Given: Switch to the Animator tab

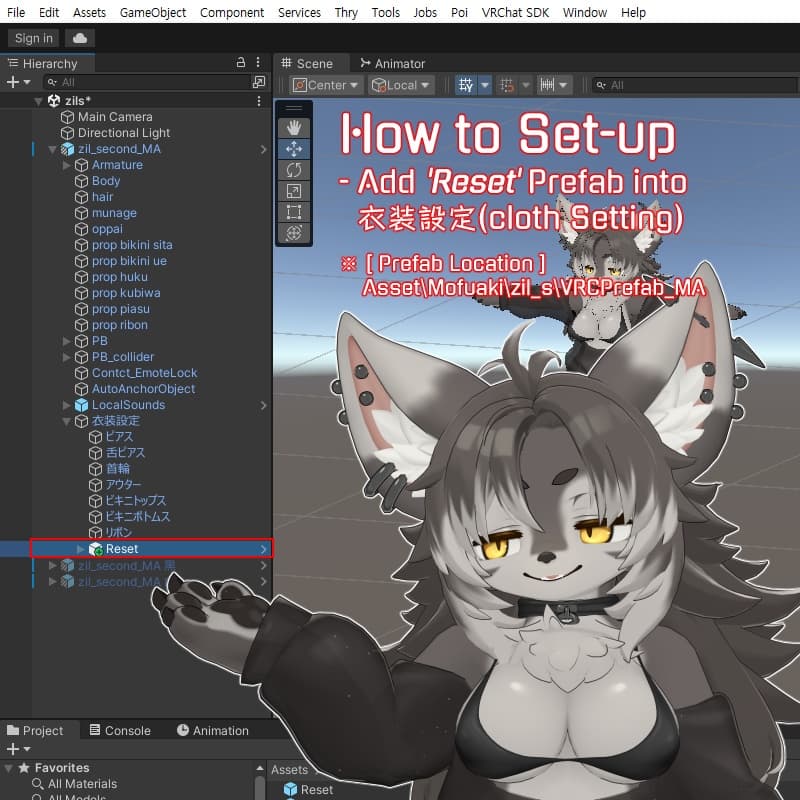Looking at the screenshot, I should point(393,63).
